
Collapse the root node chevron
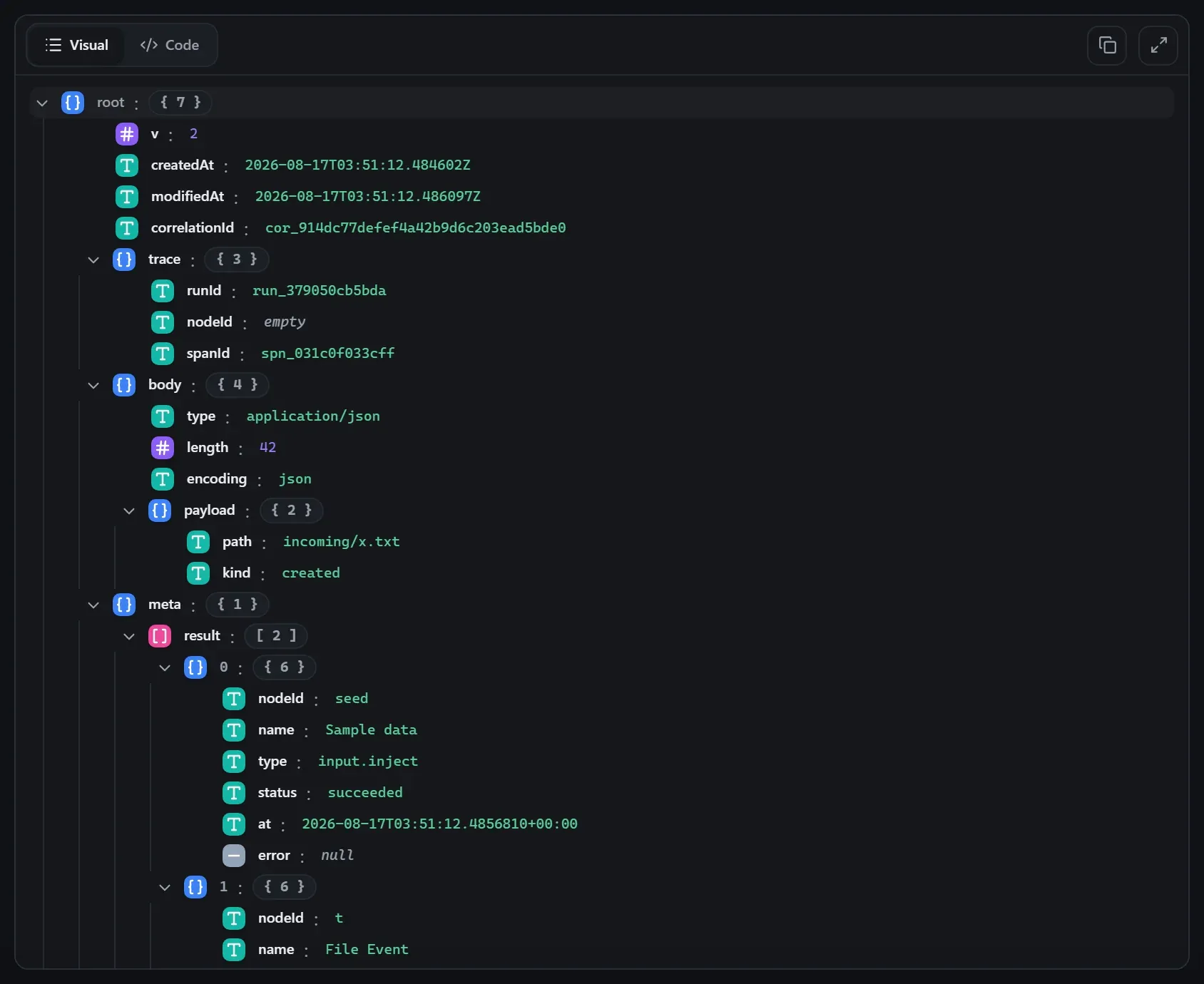[42, 103]
